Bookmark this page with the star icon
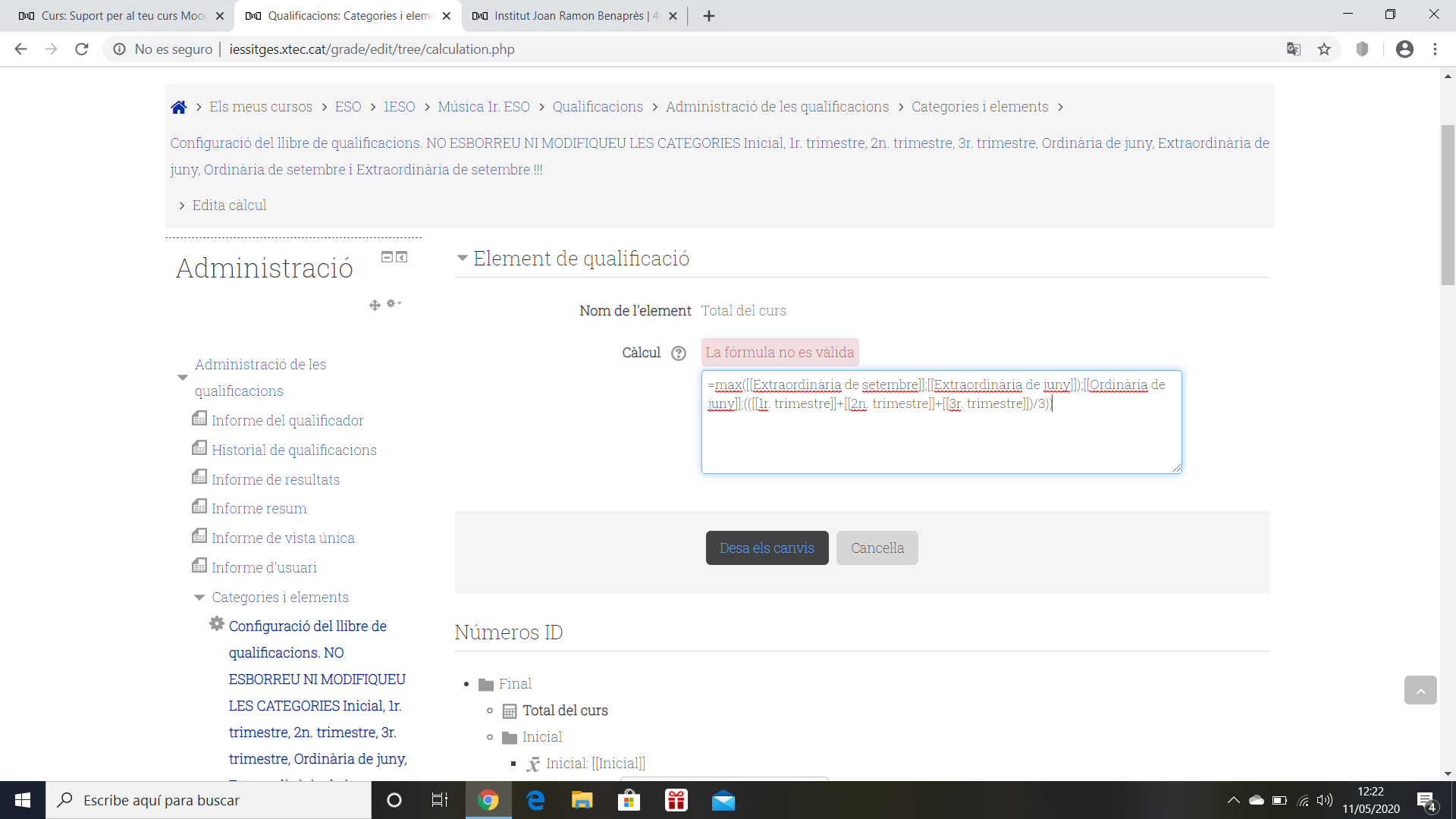This screenshot has height=819, width=1456. point(1324,49)
